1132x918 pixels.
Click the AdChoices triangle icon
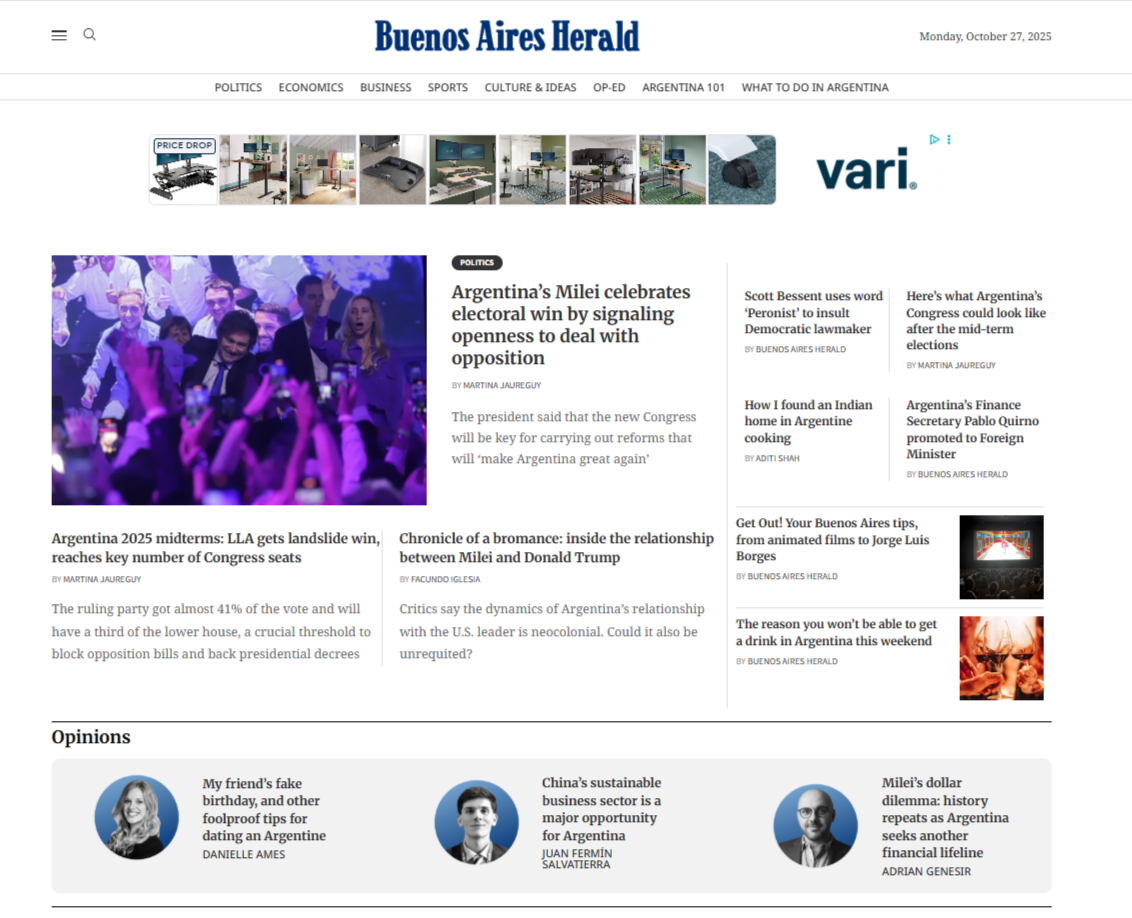point(934,139)
